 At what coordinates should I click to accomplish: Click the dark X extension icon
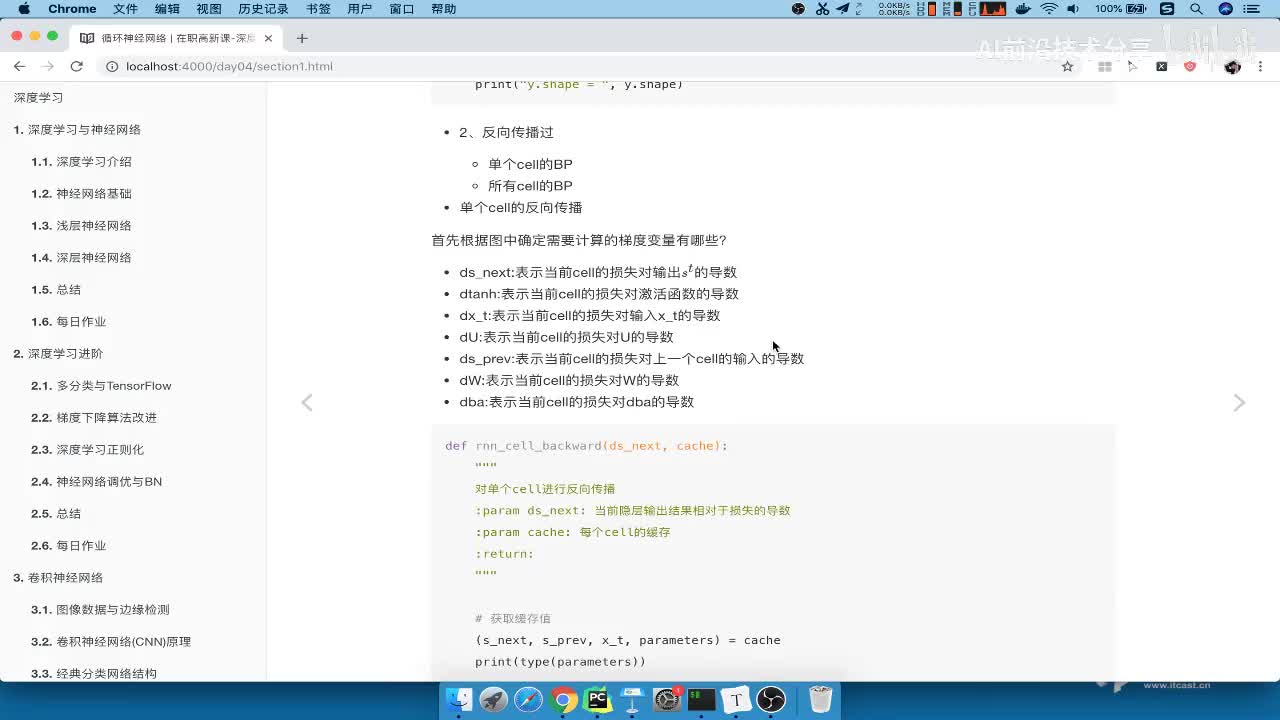tap(1161, 66)
